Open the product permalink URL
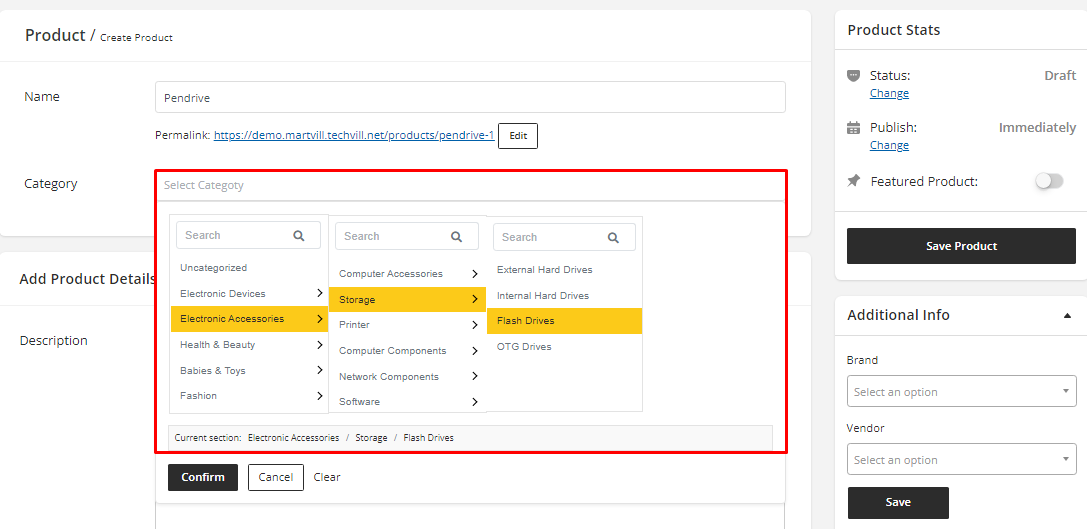The image size is (1087, 529). click(354, 135)
